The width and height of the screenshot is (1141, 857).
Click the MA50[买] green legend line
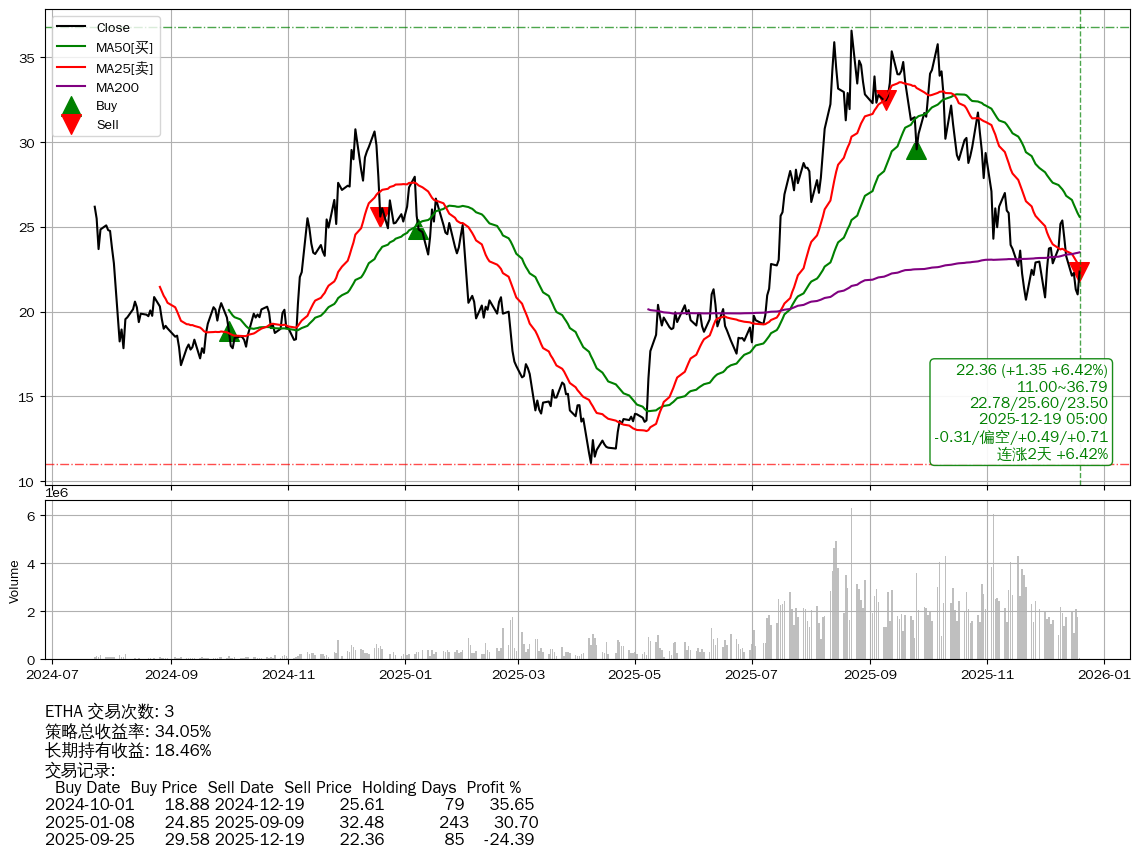pyautogui.click(x=72, y=47)
